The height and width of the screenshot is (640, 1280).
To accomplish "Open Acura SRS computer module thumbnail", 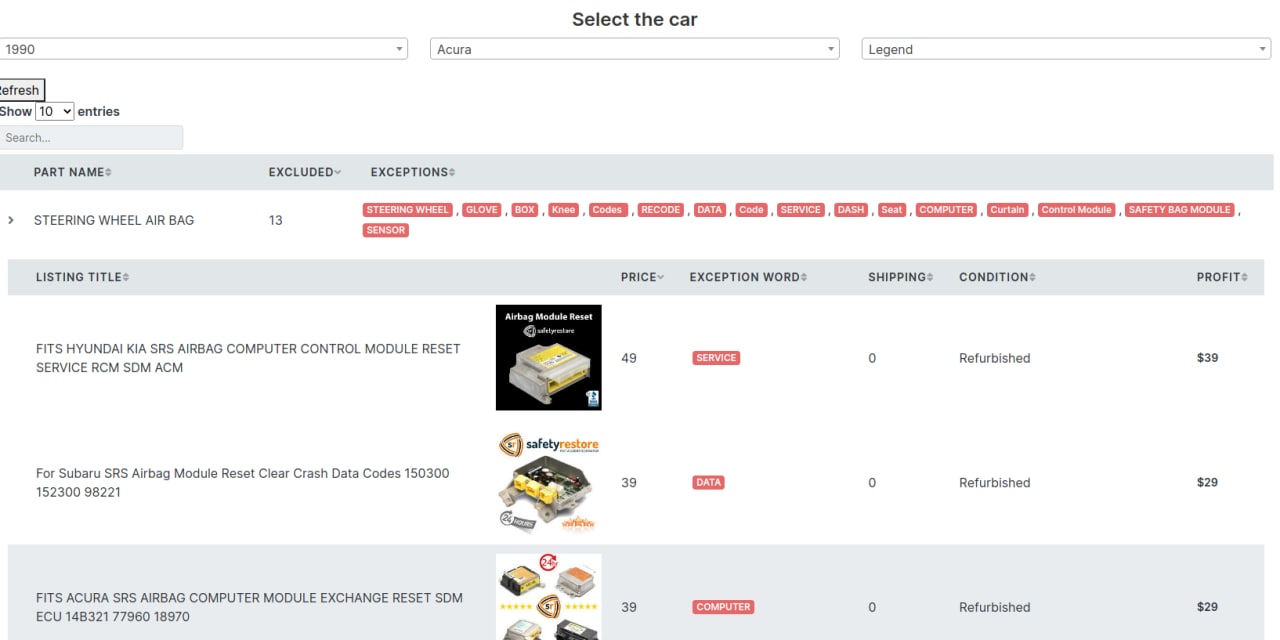I will (x=549, y=597).
